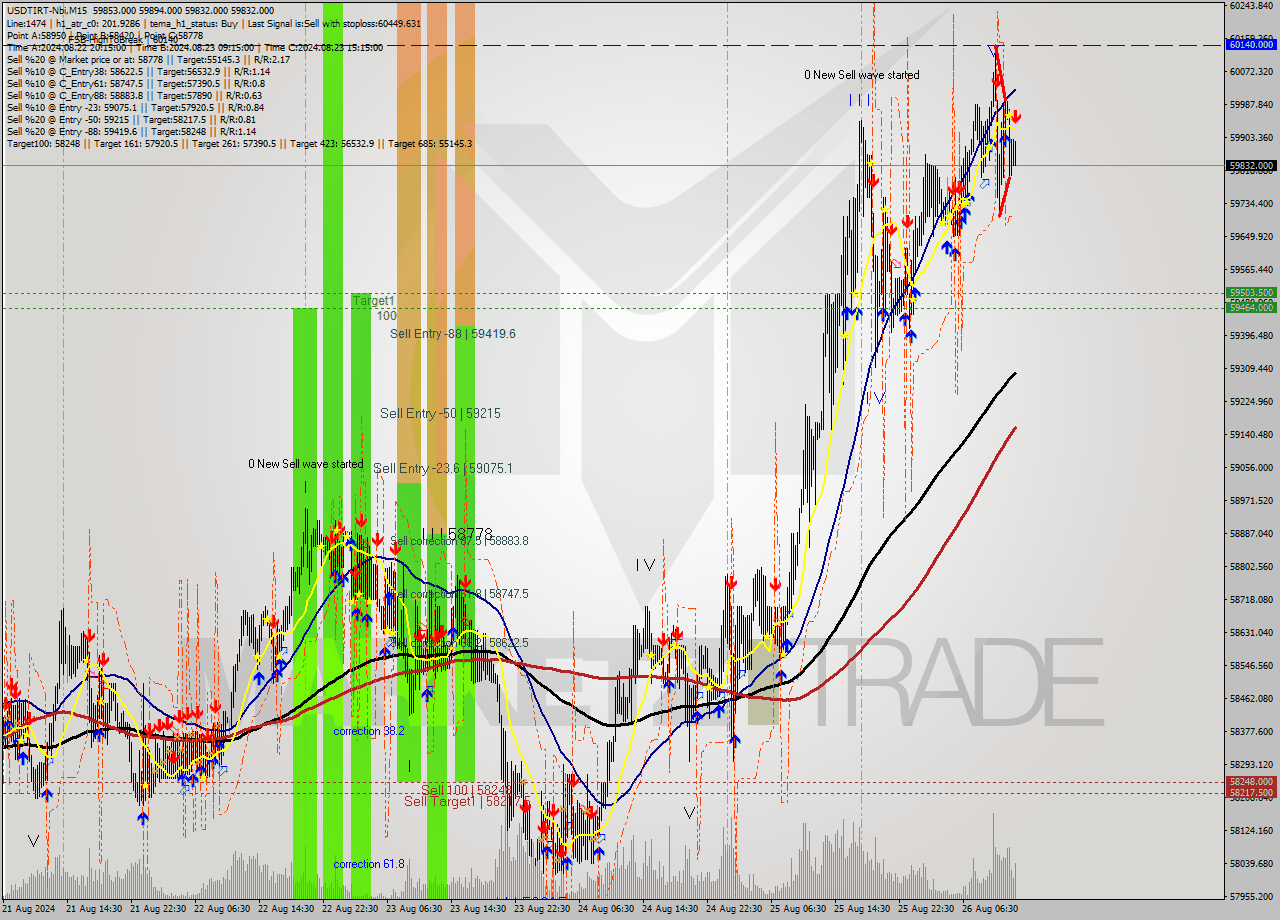Click the '24 Aug 22:30' time axis label
This screenshot has width=1280, height=920.
[x=734, y=909]
